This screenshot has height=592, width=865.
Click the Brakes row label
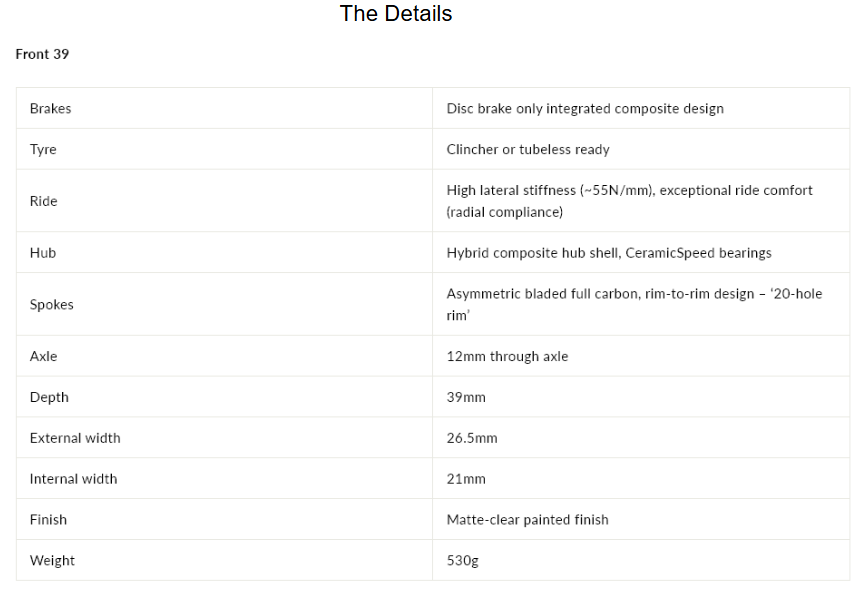tap(51, 109)
